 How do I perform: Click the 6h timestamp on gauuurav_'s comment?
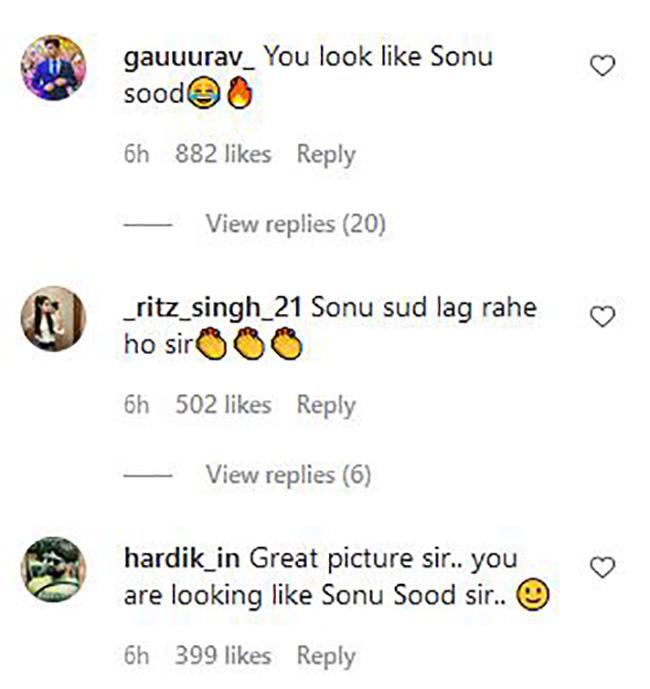click(x=136, y=155)
